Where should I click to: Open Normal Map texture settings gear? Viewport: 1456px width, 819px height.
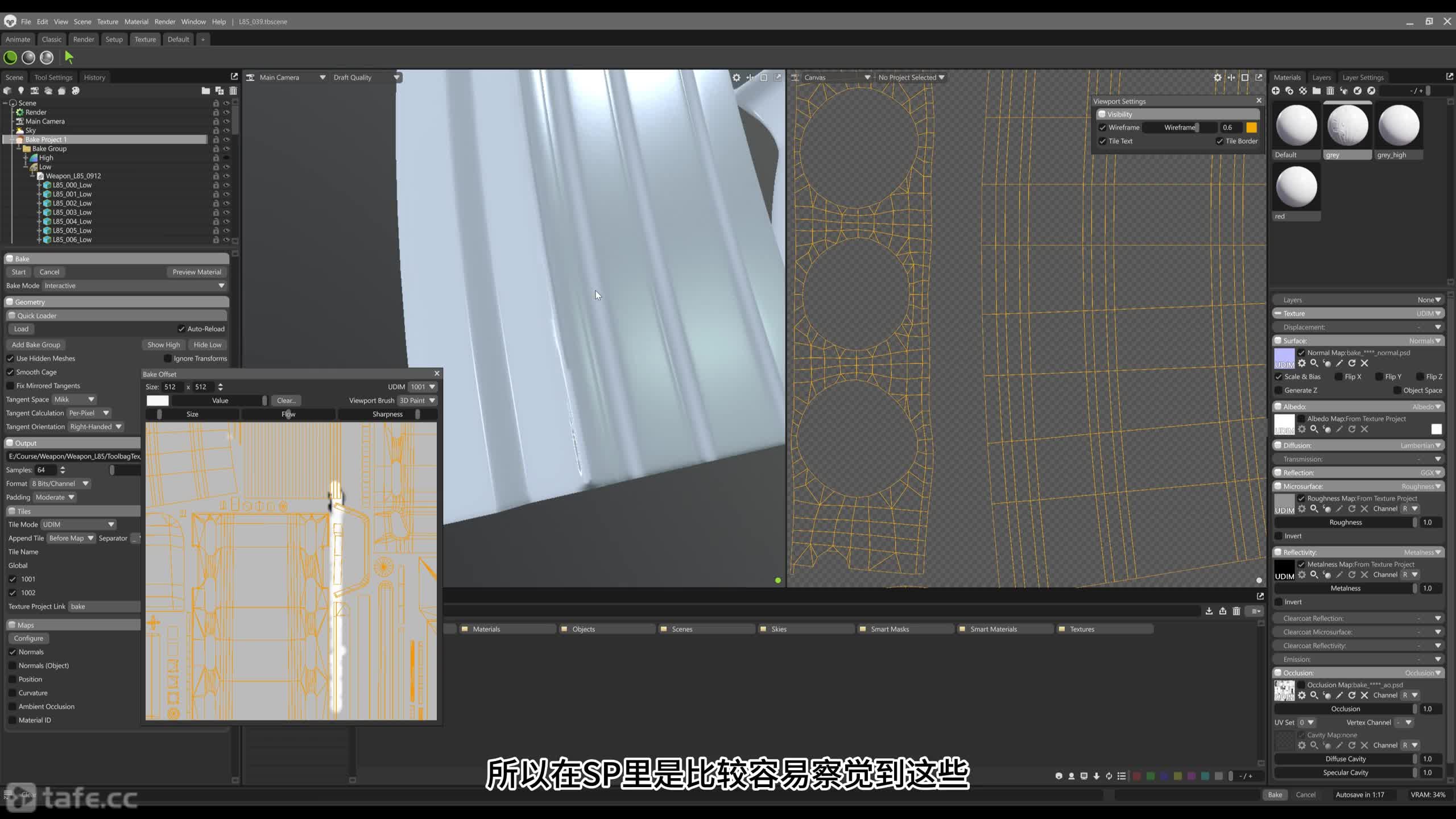click(x=1301, y=363)
